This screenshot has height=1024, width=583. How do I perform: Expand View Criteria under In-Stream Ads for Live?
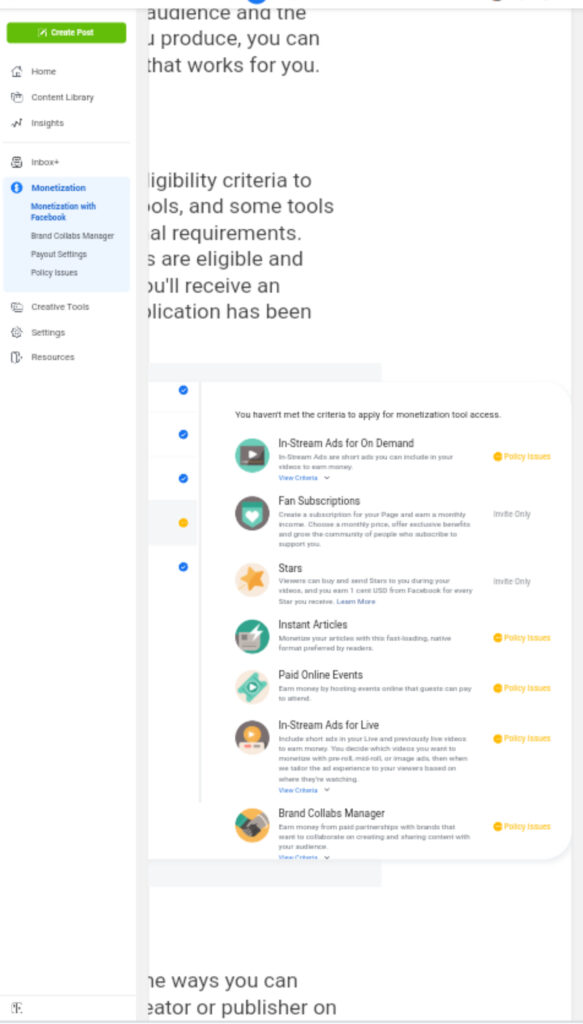(304, 790)
